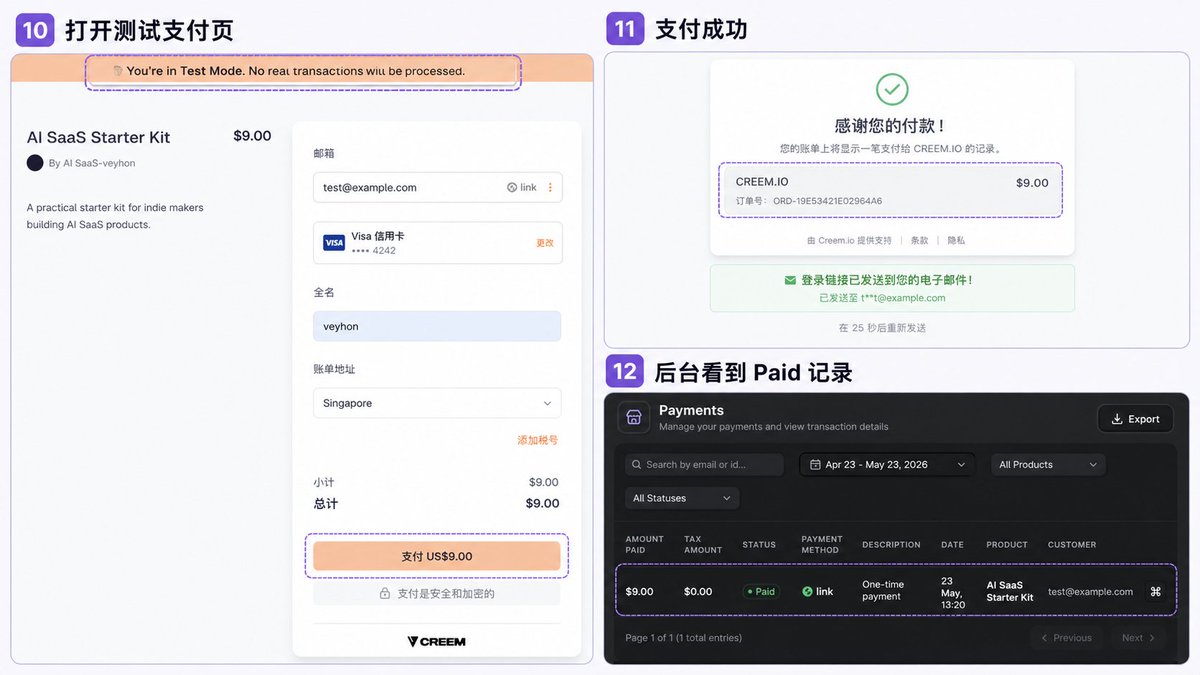This screenshot has height=675, width=1200.
Task: Click the TAX AMOUNT column header
Action: point(703,544)
